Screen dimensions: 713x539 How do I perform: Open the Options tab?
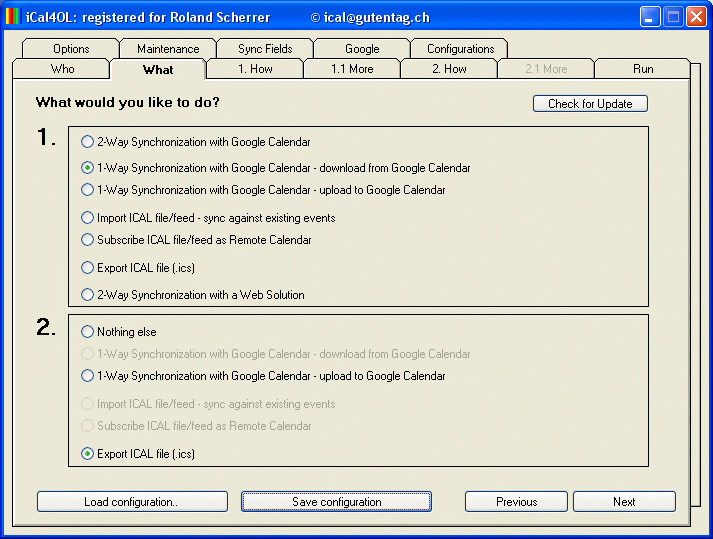click(71, 49)
